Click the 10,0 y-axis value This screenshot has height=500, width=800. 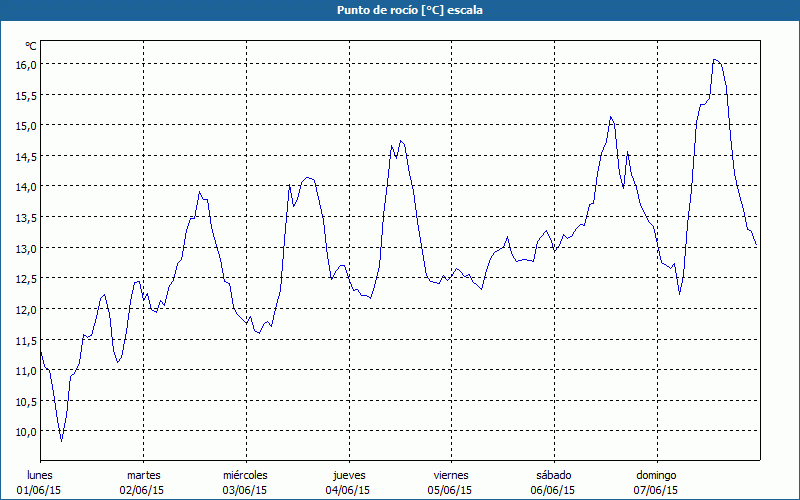pos(26,432)
